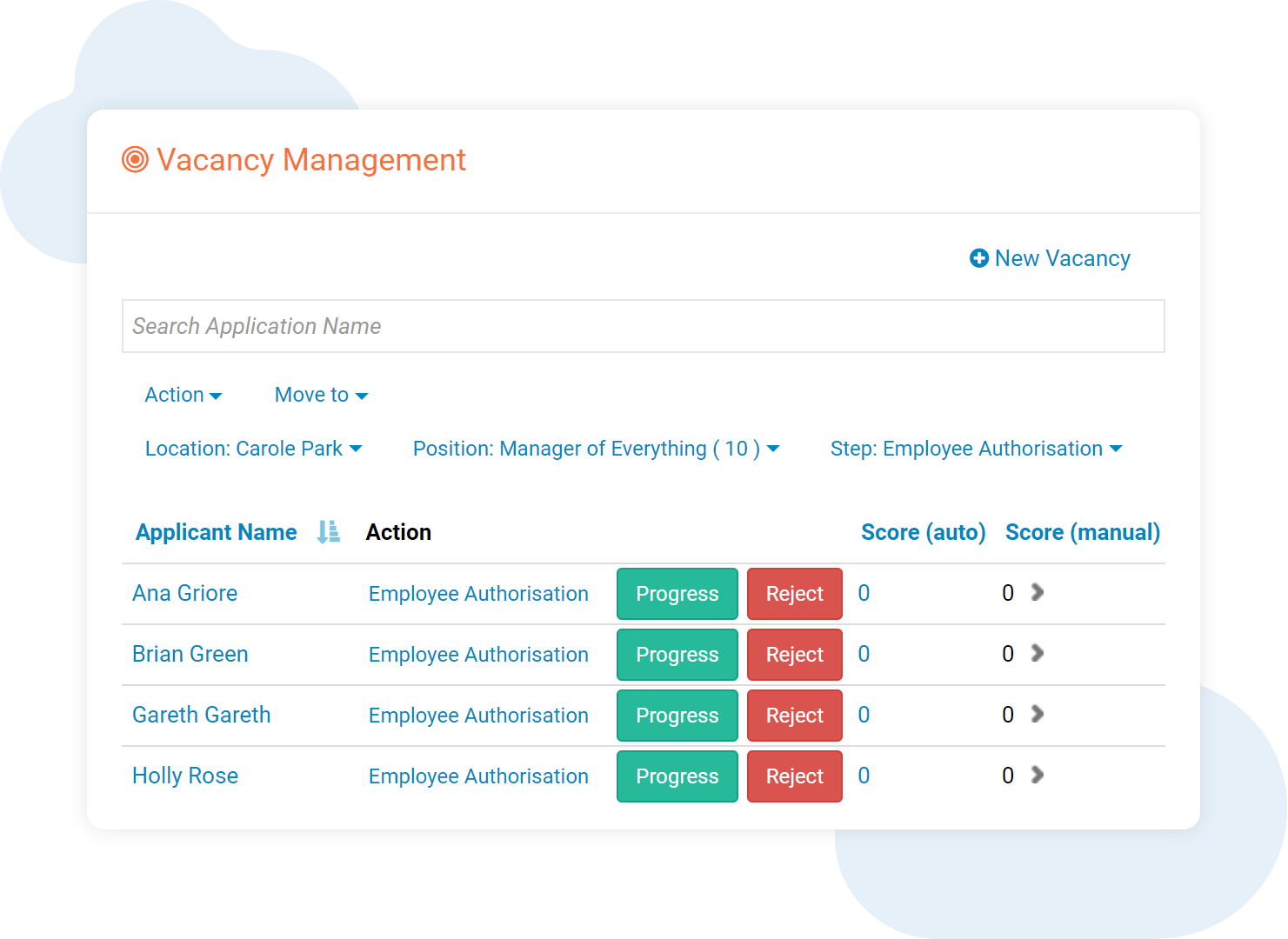
Task: Click the plus icon beside New Vacancy
Action: click(x=978, y=258)
